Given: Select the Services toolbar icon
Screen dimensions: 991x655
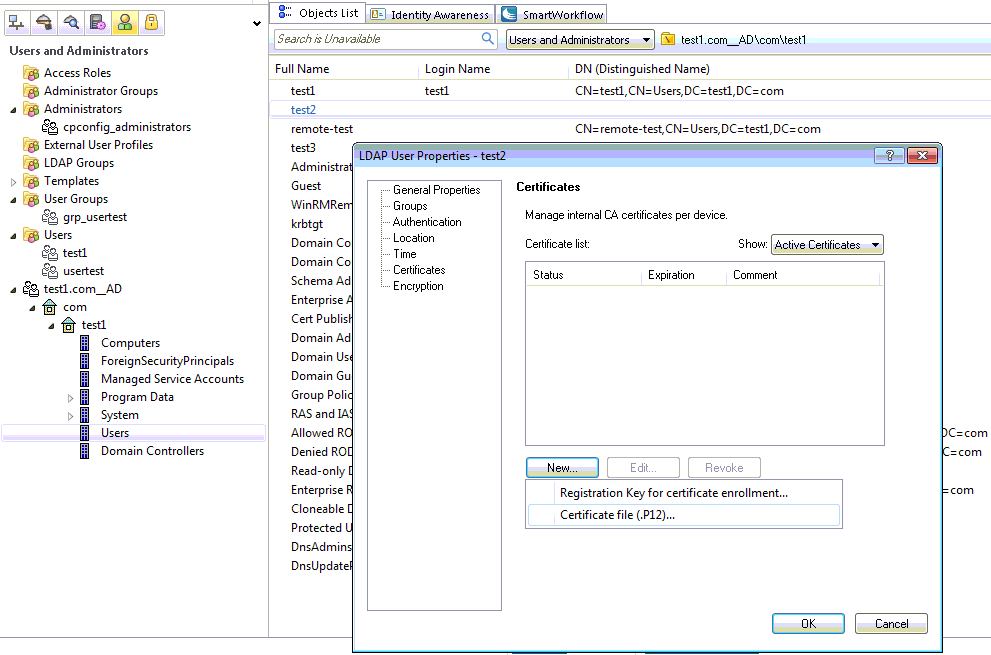Looking at the screenshot, I should [x=44, y=23].
